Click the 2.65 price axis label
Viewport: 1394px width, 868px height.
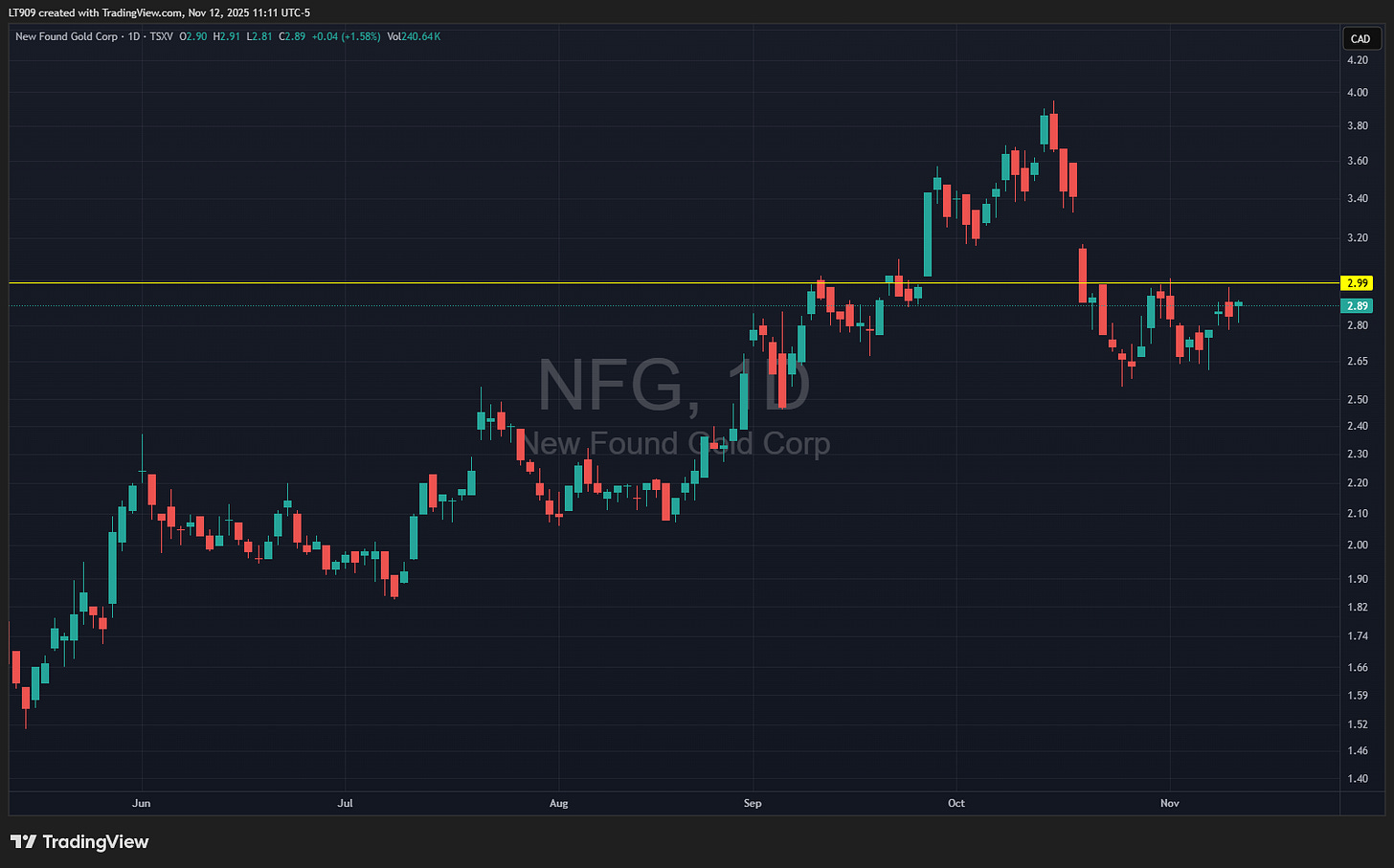click(1357, 361)
